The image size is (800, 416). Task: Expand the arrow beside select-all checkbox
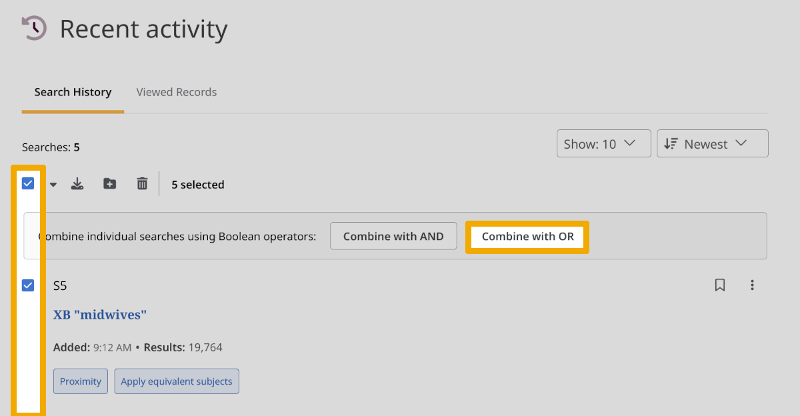coord(52,184)
